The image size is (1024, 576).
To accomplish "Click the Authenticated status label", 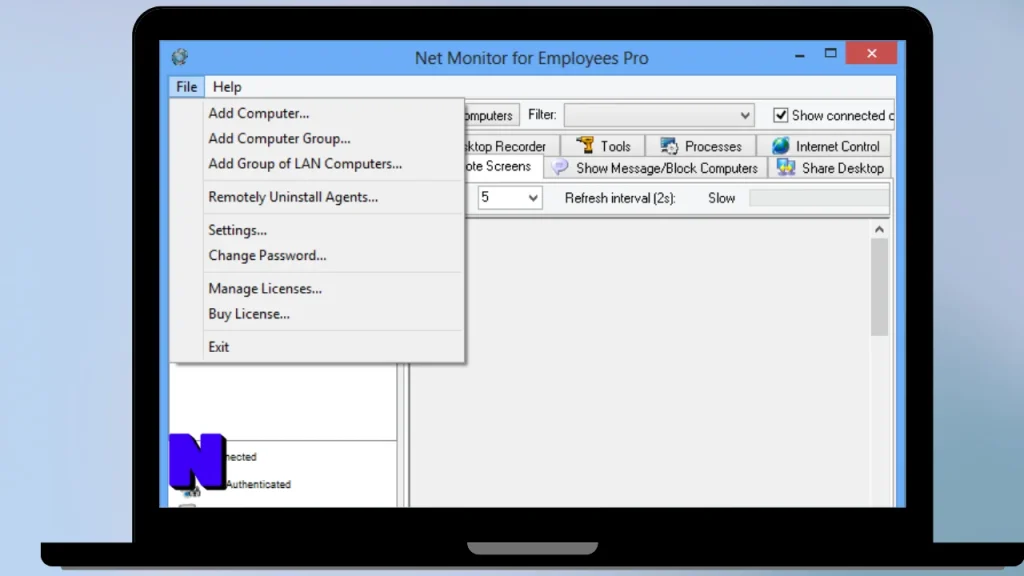I will click(x=258, y=484).
